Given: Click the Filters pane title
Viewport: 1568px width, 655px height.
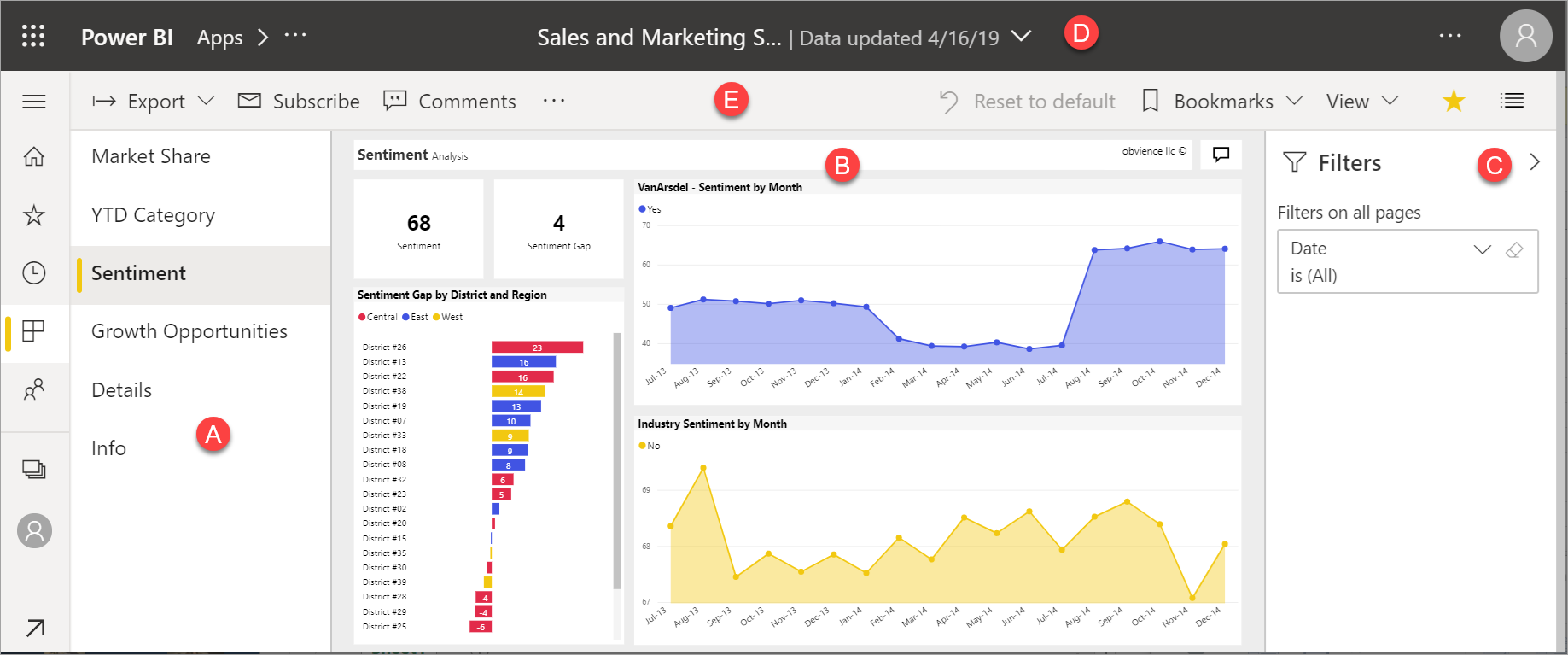Looking at the screenshot, I should pyautogui.click(x=1349, y=162).
